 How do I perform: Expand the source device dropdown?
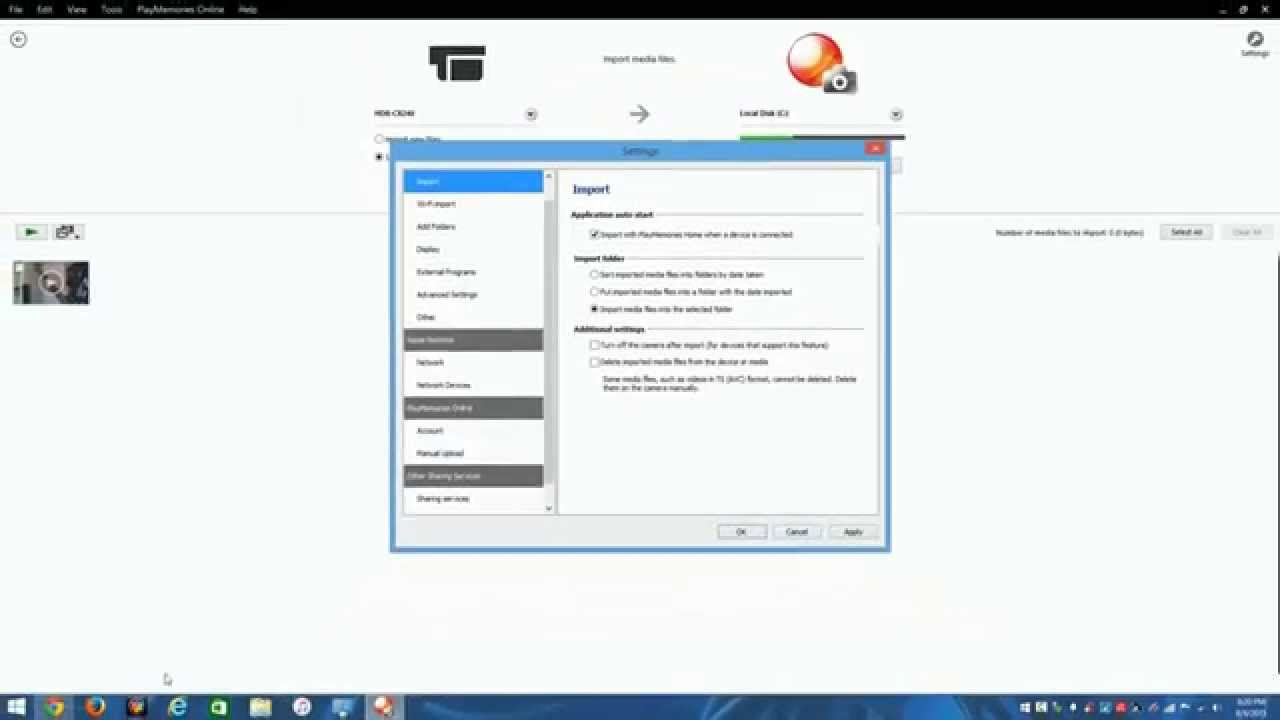[531, 114]
